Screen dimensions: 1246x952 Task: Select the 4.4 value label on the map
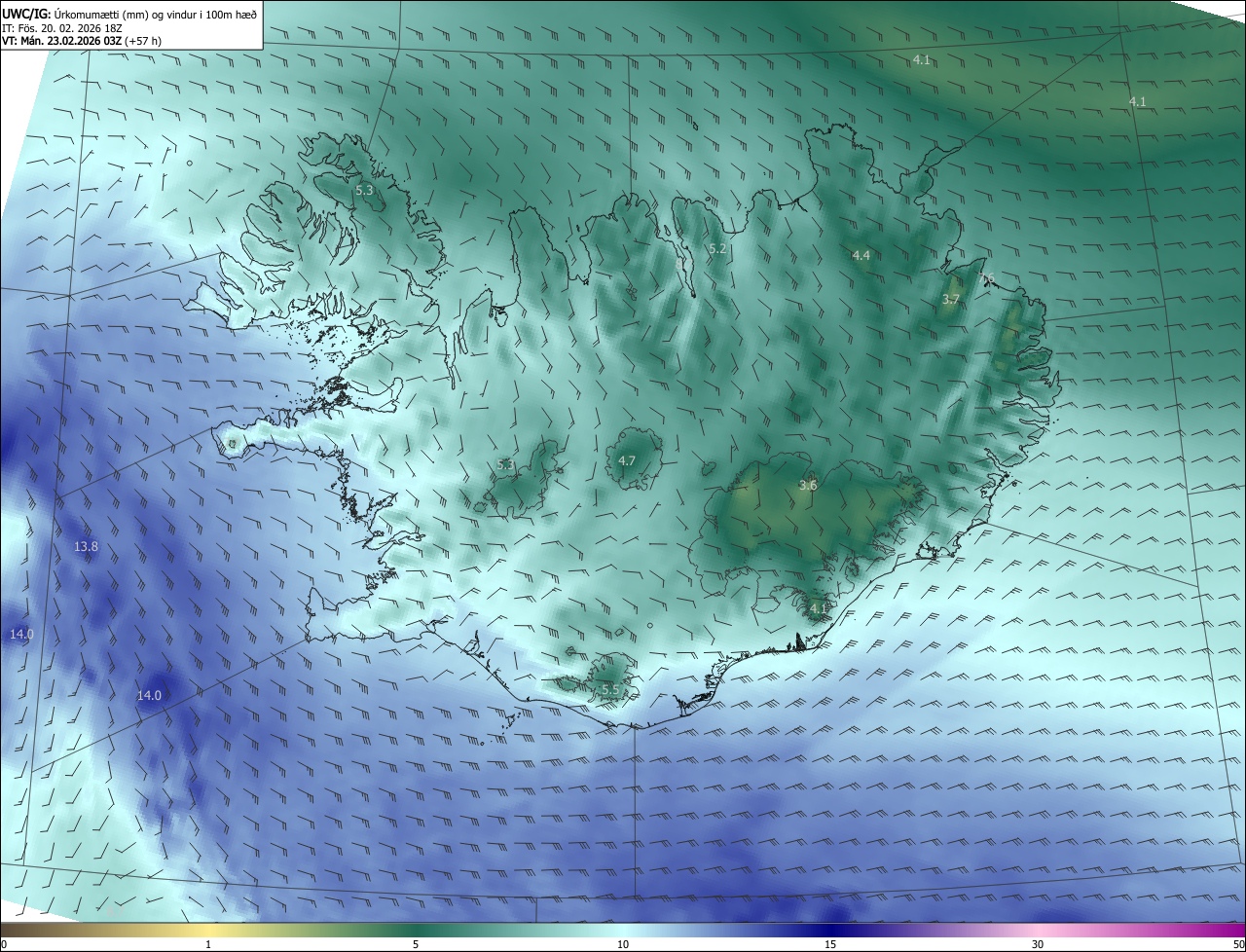[x=861, y=256]
